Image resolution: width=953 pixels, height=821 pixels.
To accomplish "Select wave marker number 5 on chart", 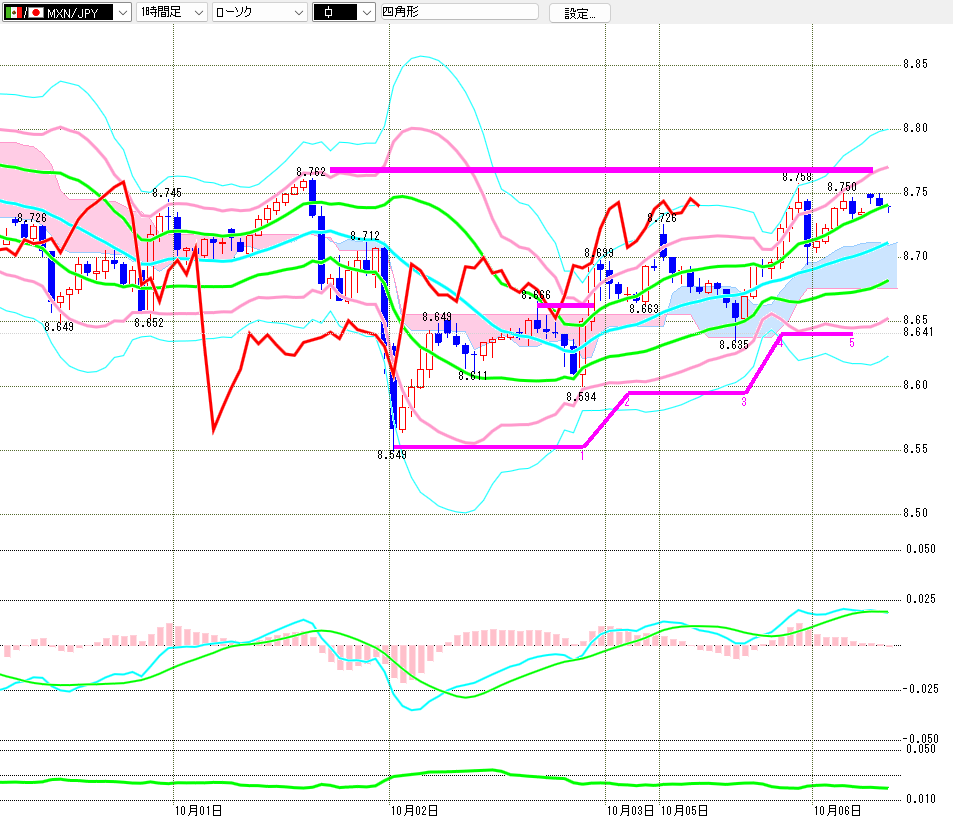I will (852, 343).
